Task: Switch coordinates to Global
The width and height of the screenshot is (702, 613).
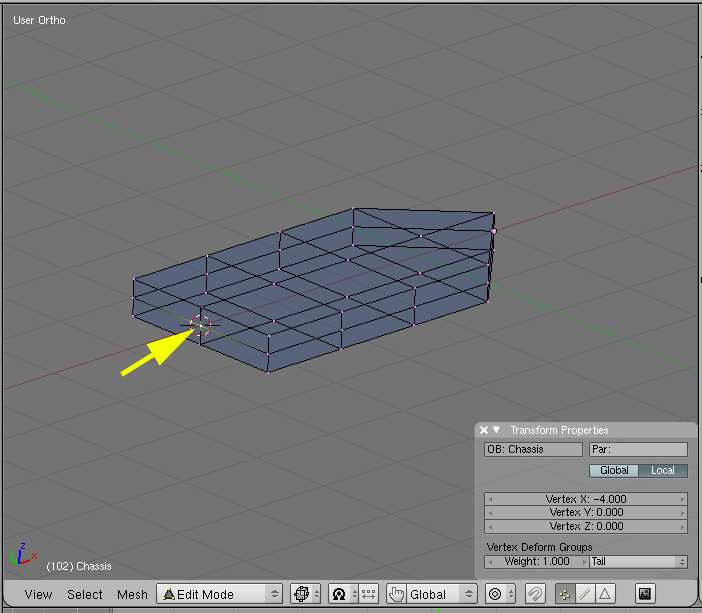Action: point(614,470)
